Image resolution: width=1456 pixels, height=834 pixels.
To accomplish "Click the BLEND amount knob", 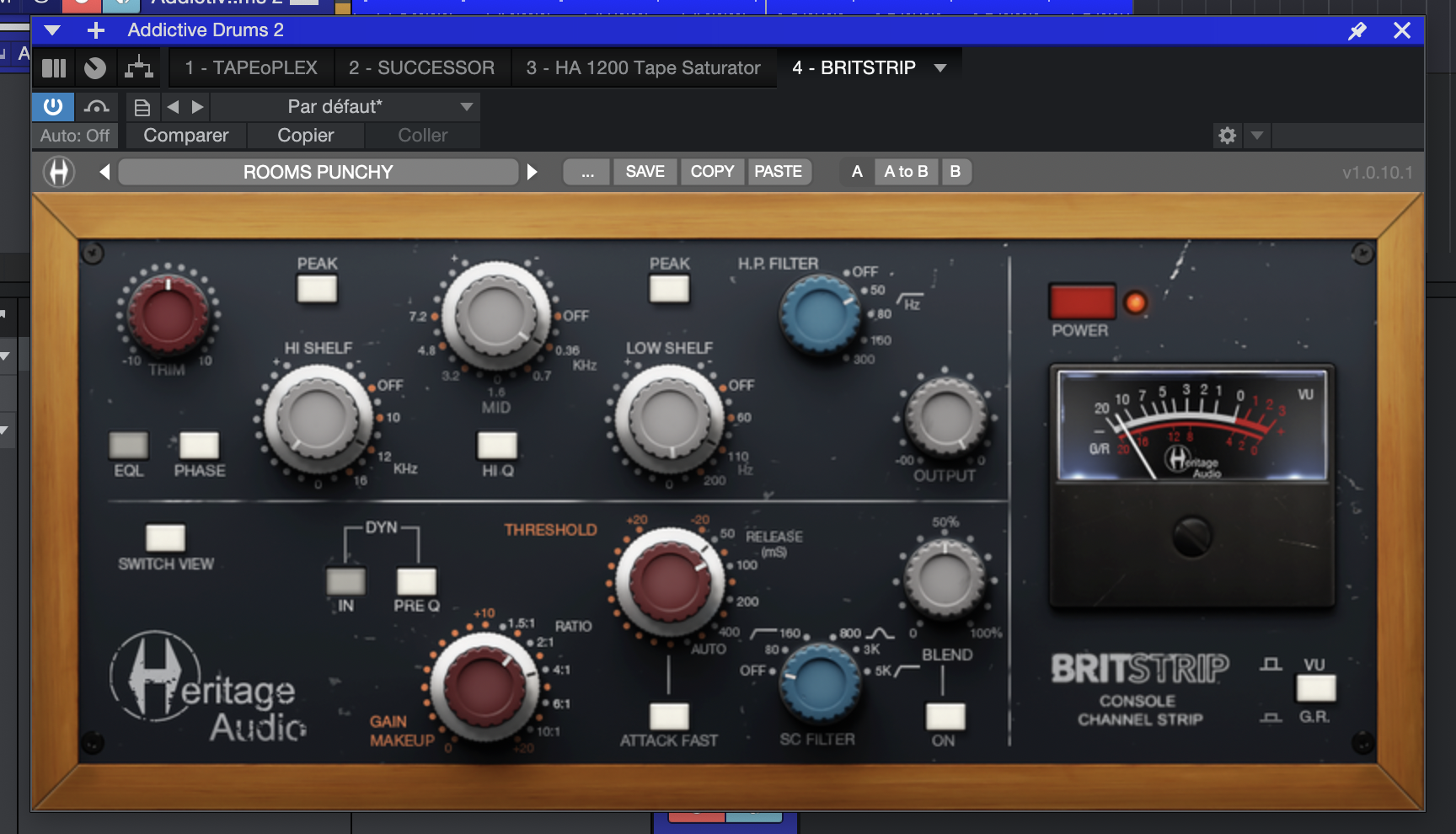I will tap(945, 580).
